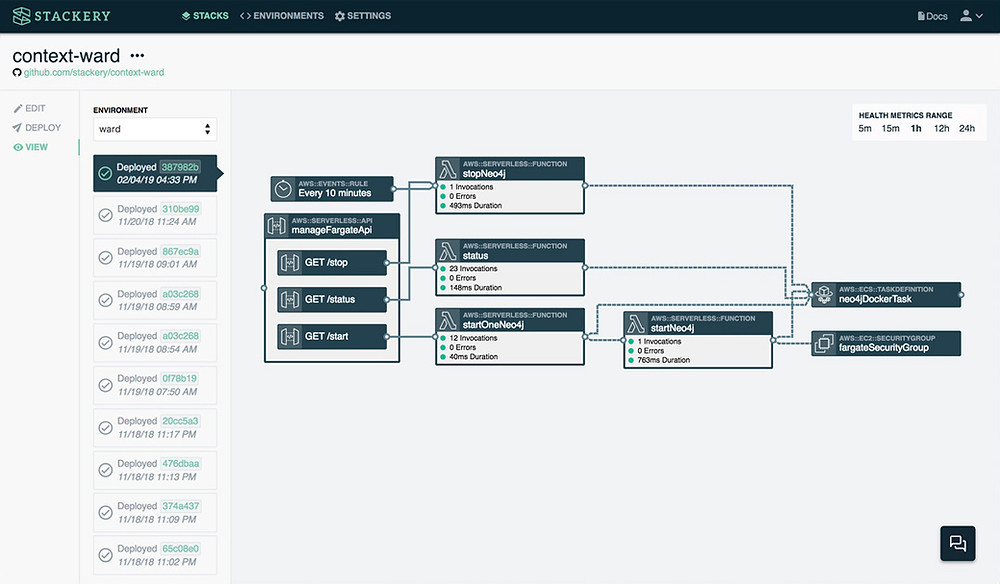Click the GET /status route icon

click(x=290, y=300)
